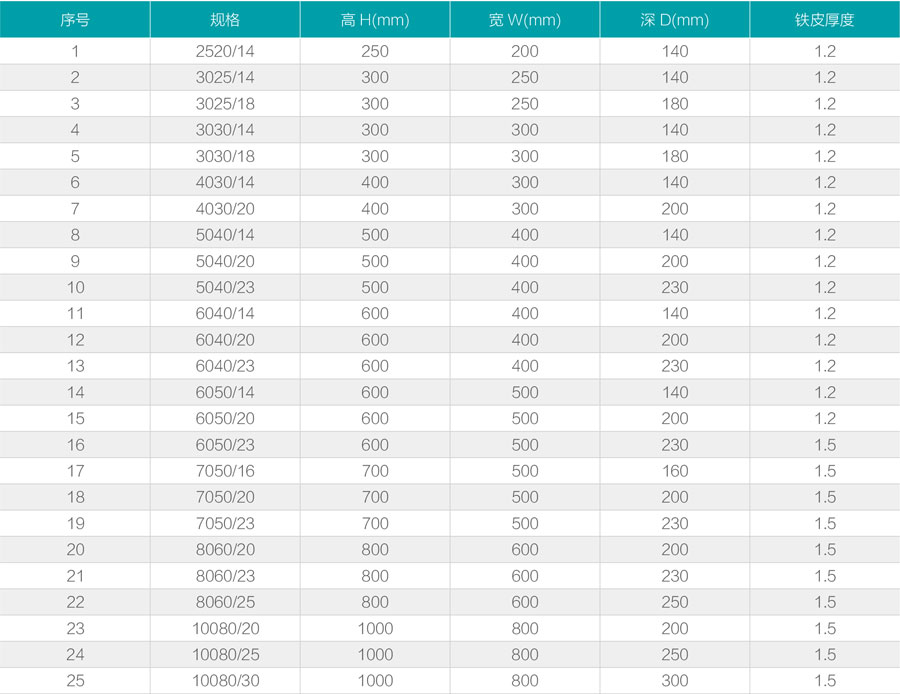The height and width of the screenshot is (694, 900).
Task: Click the 规格 column header
Action: (x=225, y=20)
